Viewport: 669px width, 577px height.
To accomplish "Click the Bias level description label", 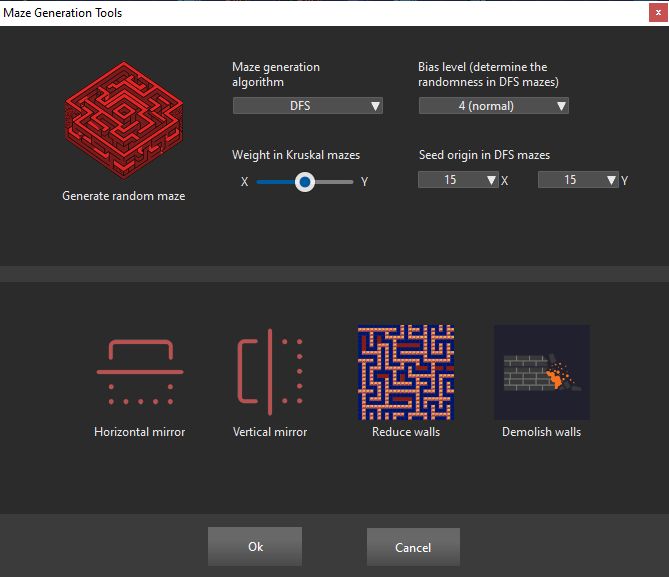I will pos(489,74).
